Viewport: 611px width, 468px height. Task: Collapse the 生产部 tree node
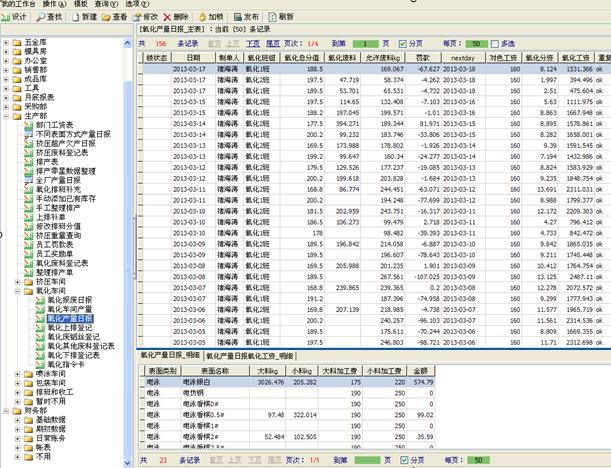(x=6, y=115)
